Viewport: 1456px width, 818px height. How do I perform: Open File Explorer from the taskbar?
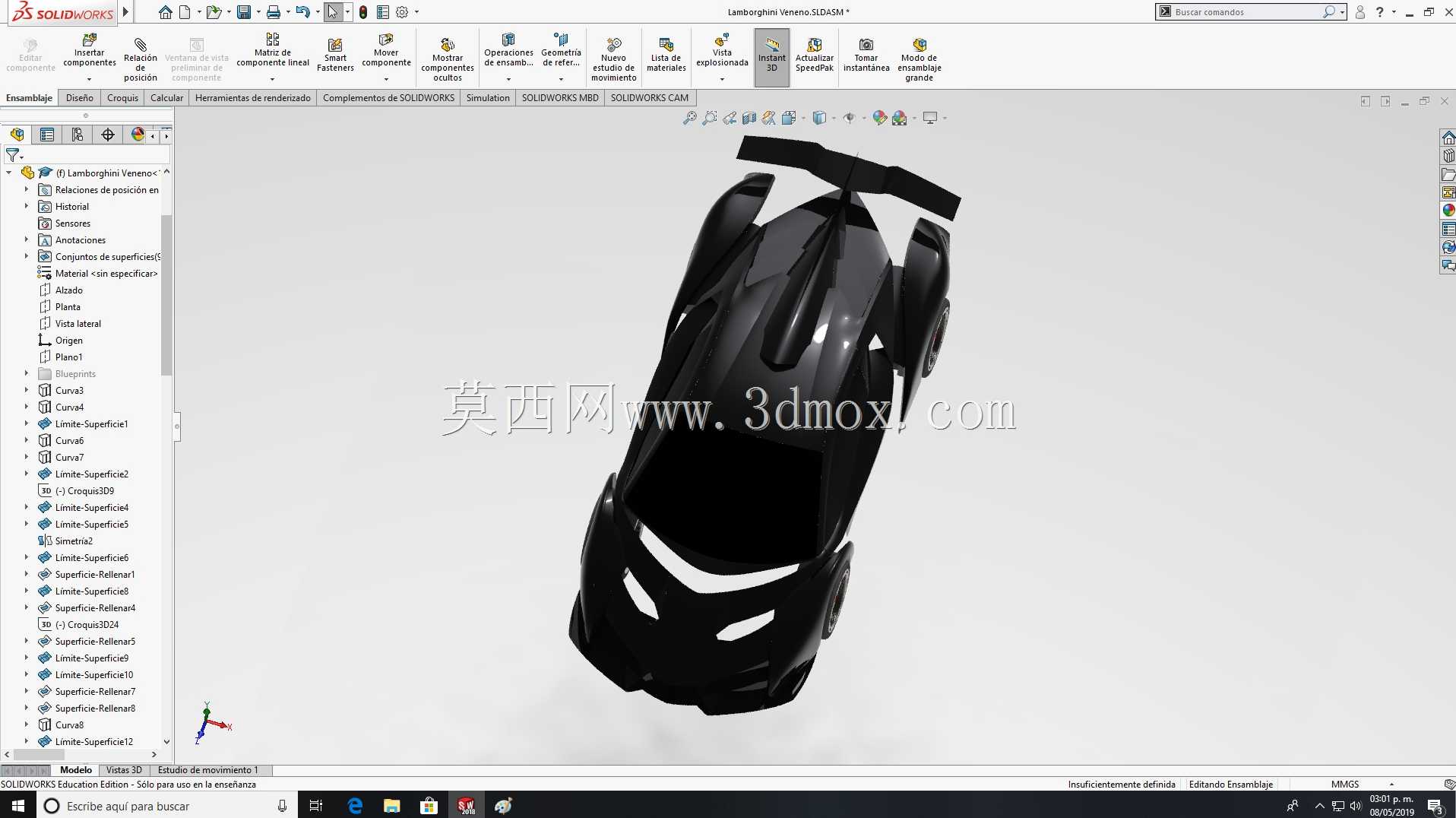click(x=392, y=806)
